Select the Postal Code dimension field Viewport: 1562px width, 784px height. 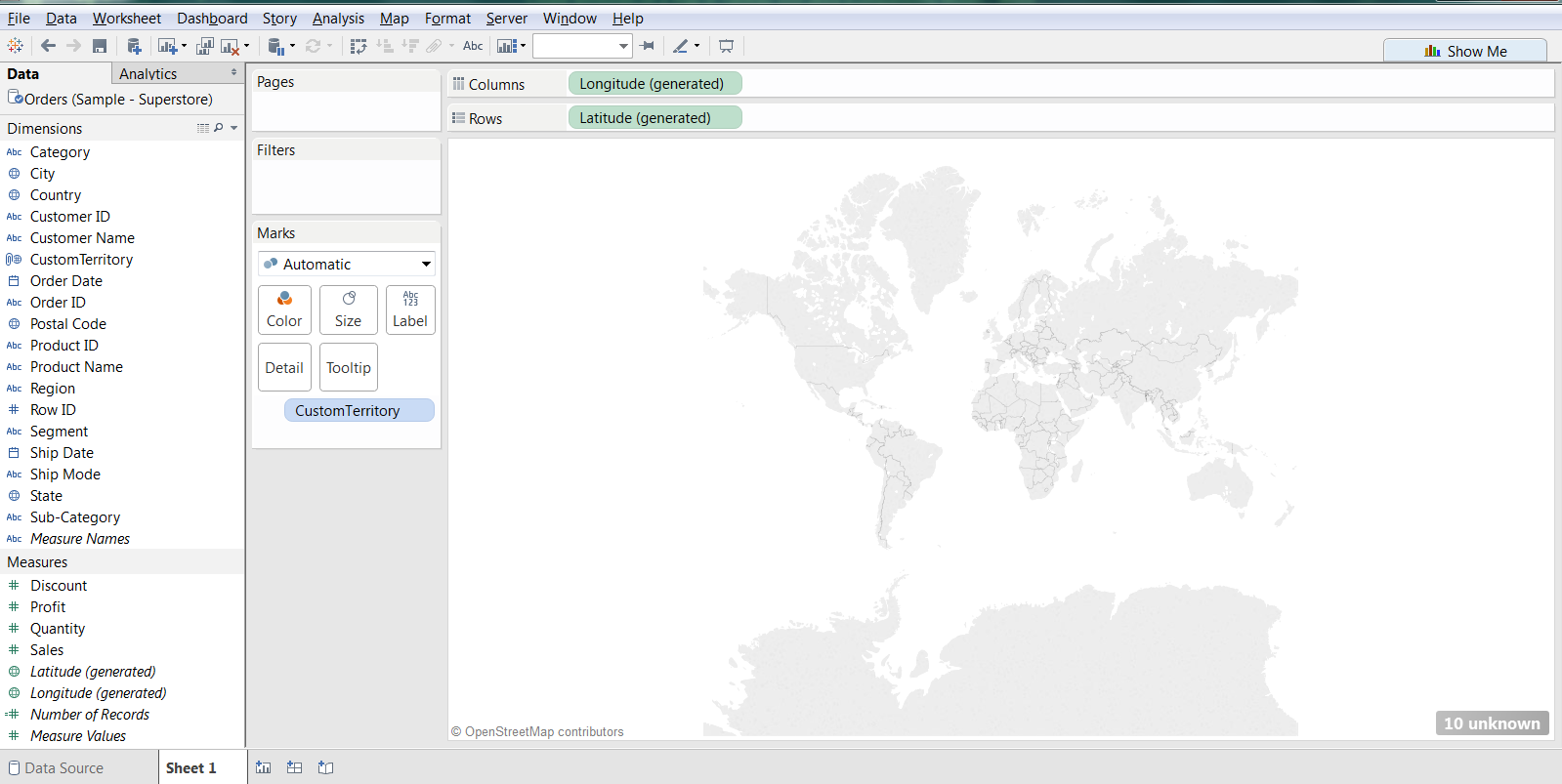(68, 324)
